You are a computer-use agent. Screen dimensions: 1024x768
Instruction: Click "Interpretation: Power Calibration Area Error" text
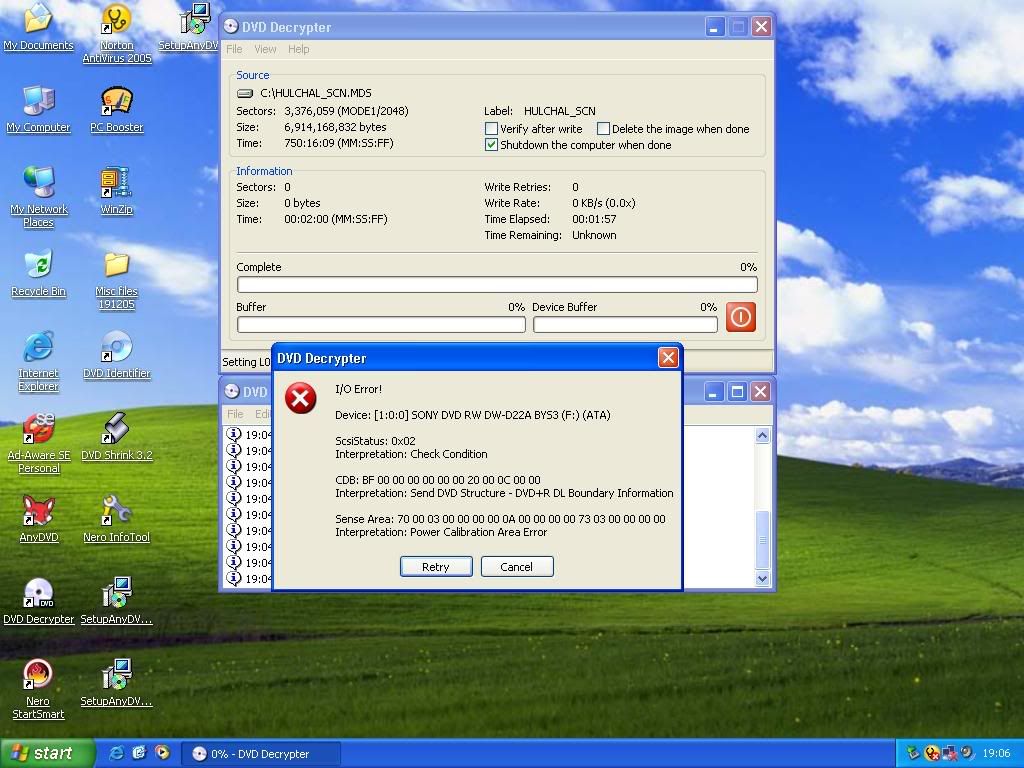coord(441,532)
